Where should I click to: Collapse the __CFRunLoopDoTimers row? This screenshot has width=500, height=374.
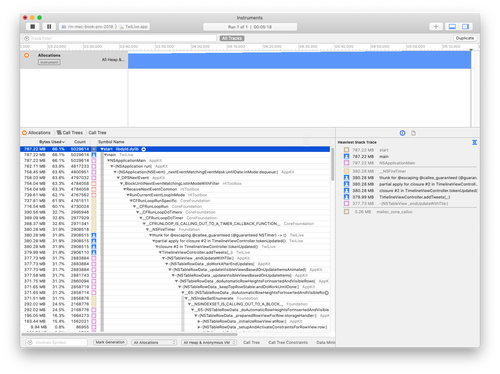137,212
